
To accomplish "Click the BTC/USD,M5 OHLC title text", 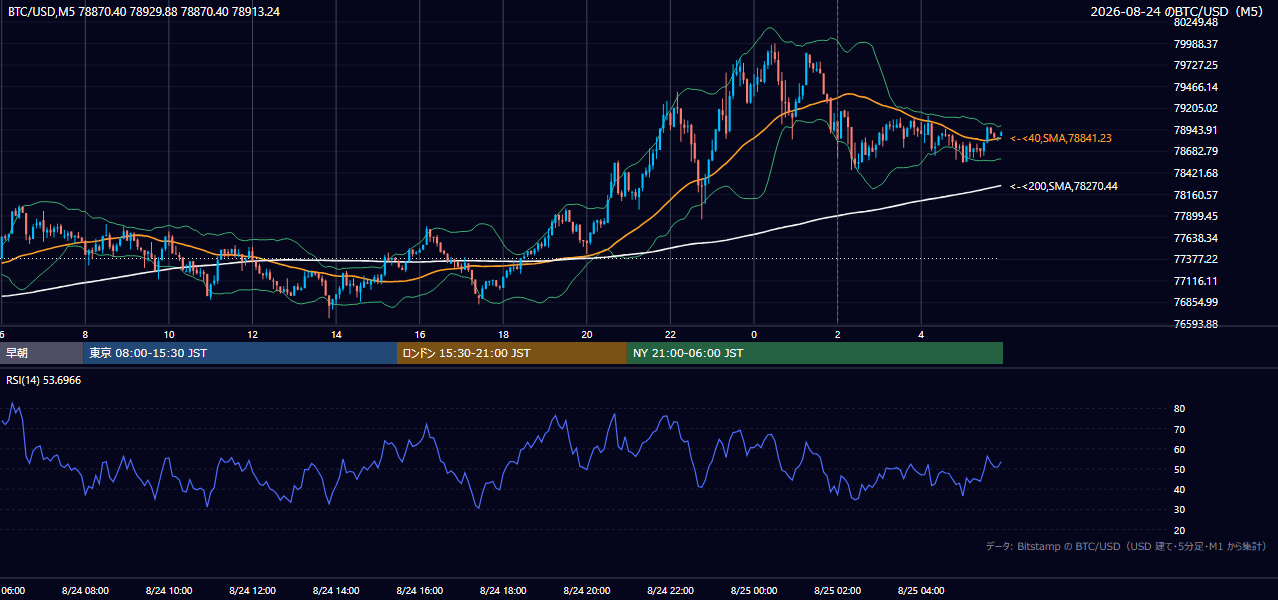I will 144,11.
